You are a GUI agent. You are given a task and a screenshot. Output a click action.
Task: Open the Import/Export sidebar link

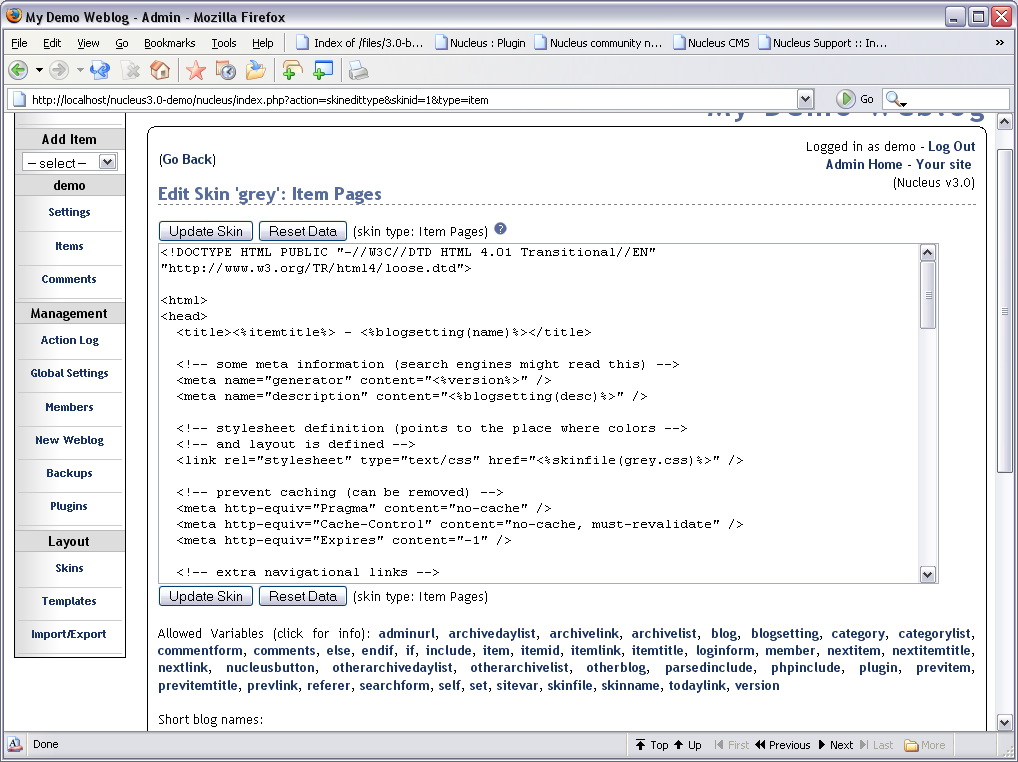[69, 634]
